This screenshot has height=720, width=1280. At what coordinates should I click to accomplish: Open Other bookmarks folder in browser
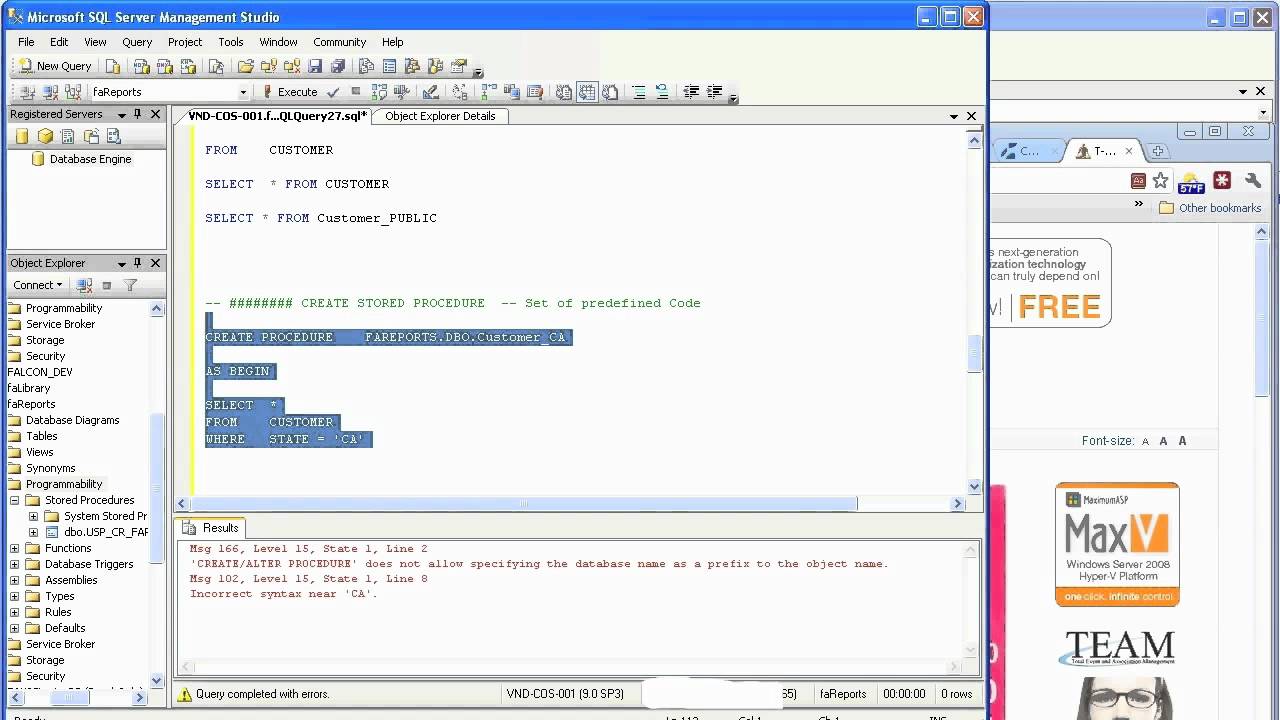pos(1210,208)
